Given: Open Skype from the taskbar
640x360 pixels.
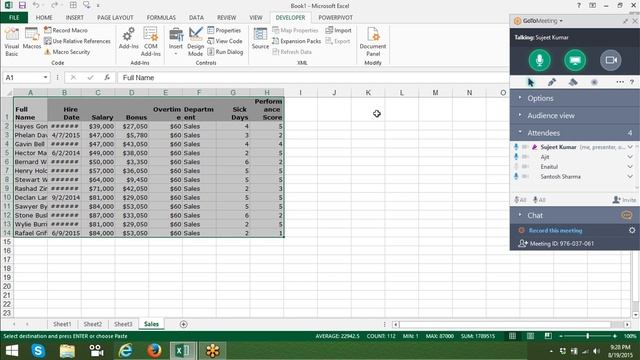Looking at the screenshot, I should tap(38, 351).
